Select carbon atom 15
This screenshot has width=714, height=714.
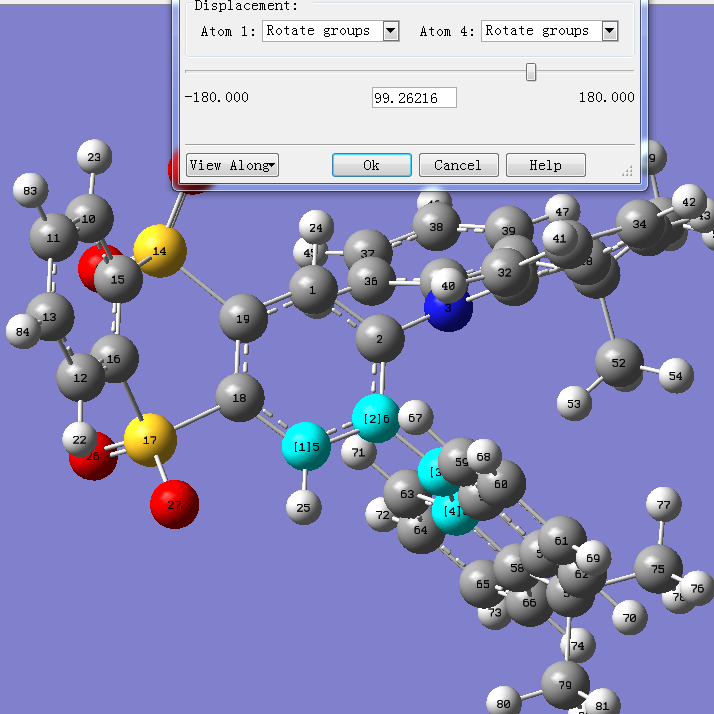click(x=118, y=279)
